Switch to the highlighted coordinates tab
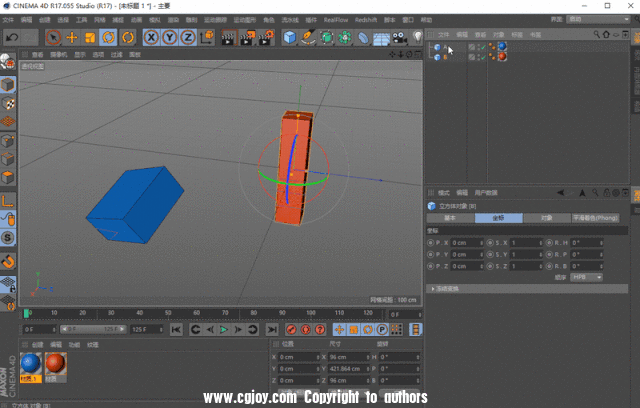This screenshot has height=408, width=640. coord(498,218)
